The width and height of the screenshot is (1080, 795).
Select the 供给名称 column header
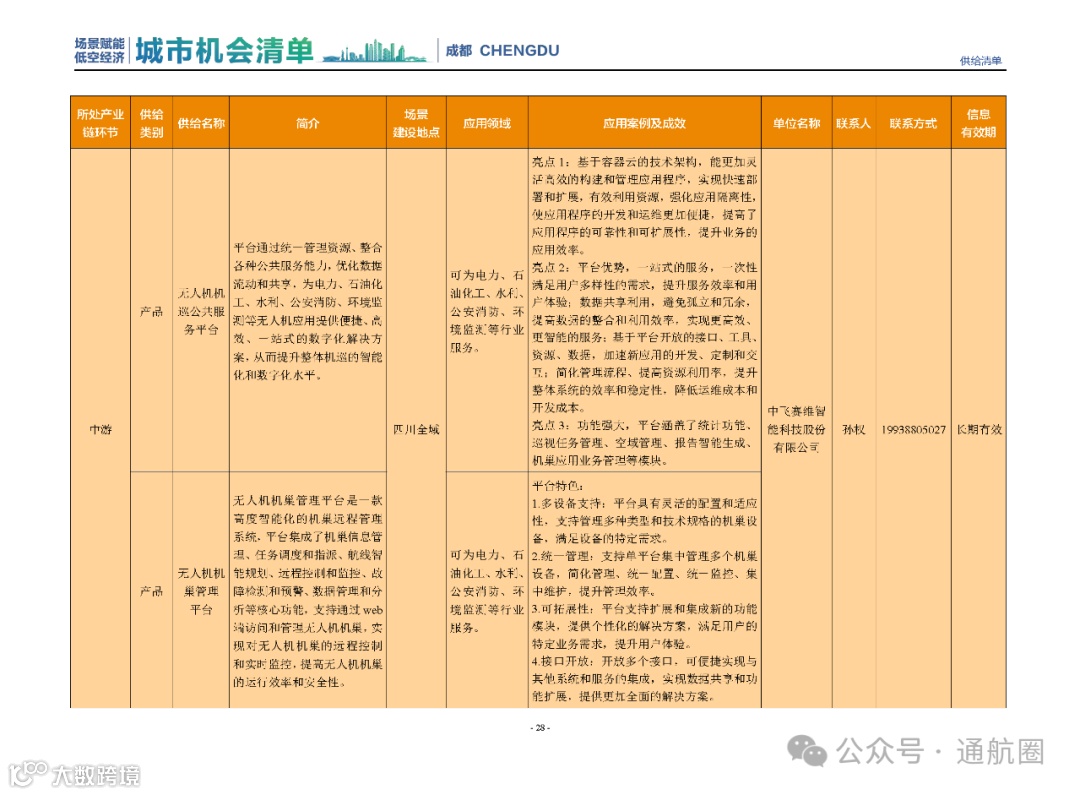click(x=201, y=123)
